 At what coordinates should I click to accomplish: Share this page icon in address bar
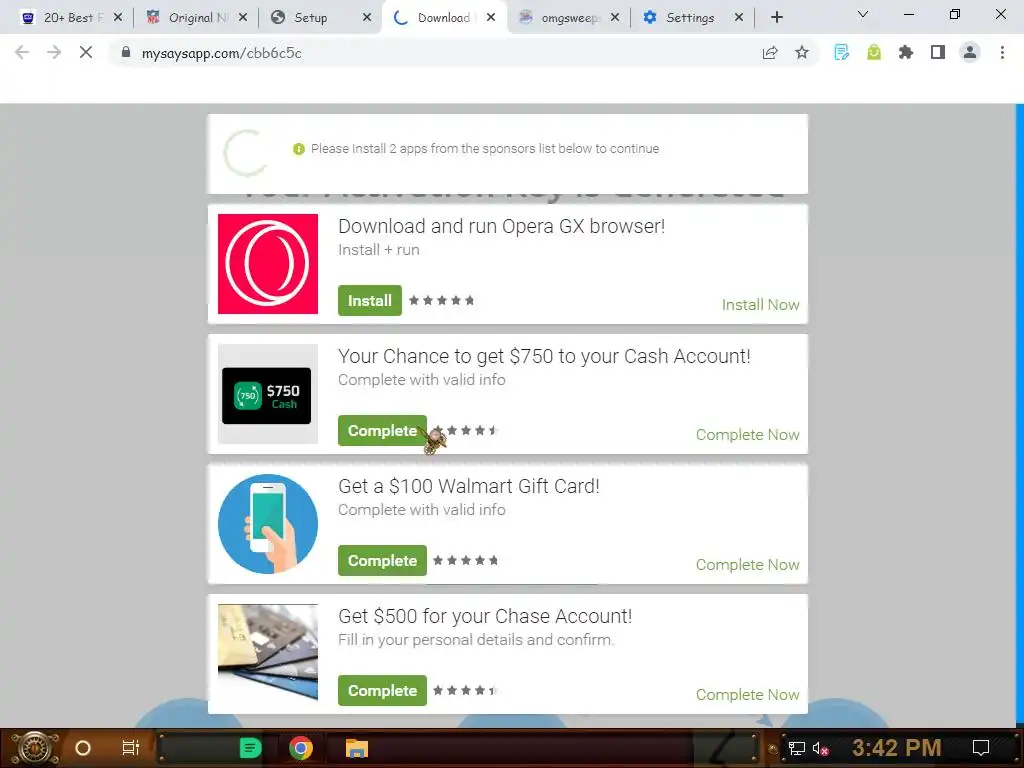click(x=770, y=53)
